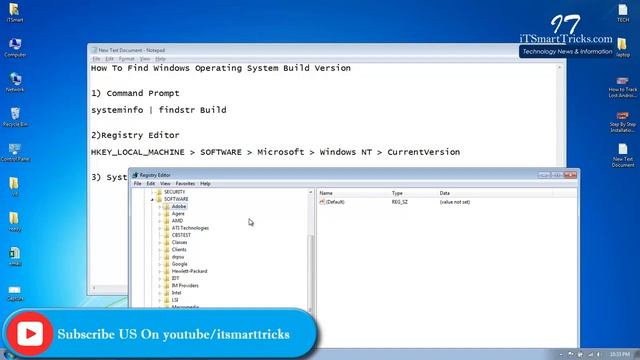This screenshot has height=360, width=640.
Task: Click the SOFTWARE key folder icon
Action: coord(159,199)
